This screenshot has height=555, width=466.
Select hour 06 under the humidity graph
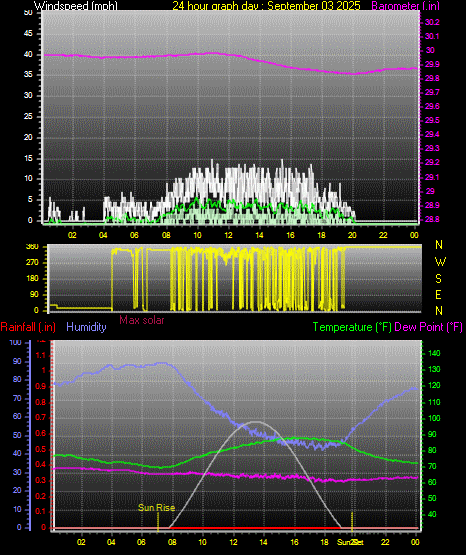click(141, 542)
